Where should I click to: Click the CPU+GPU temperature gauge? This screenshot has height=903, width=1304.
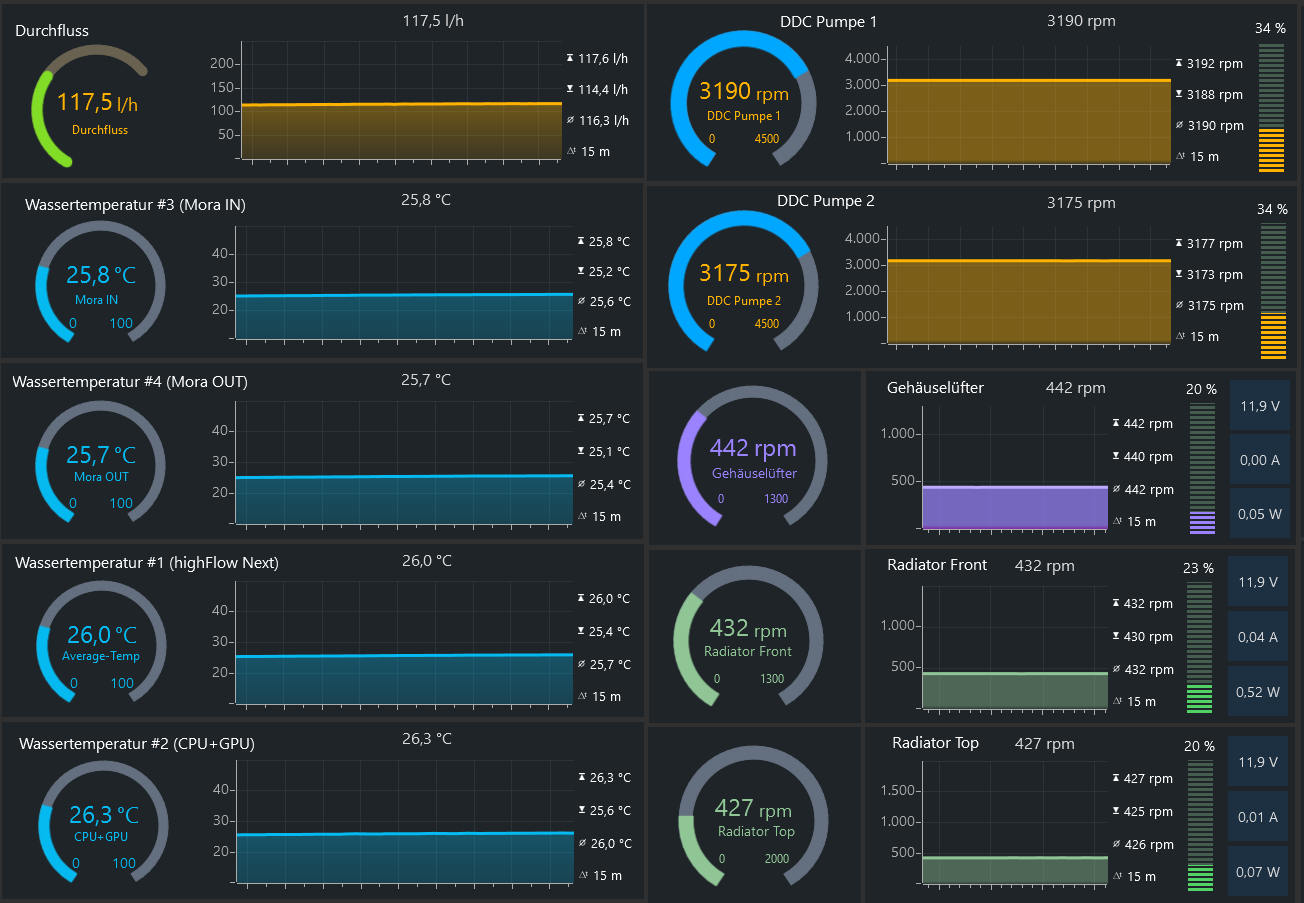[x=103, y=820]
